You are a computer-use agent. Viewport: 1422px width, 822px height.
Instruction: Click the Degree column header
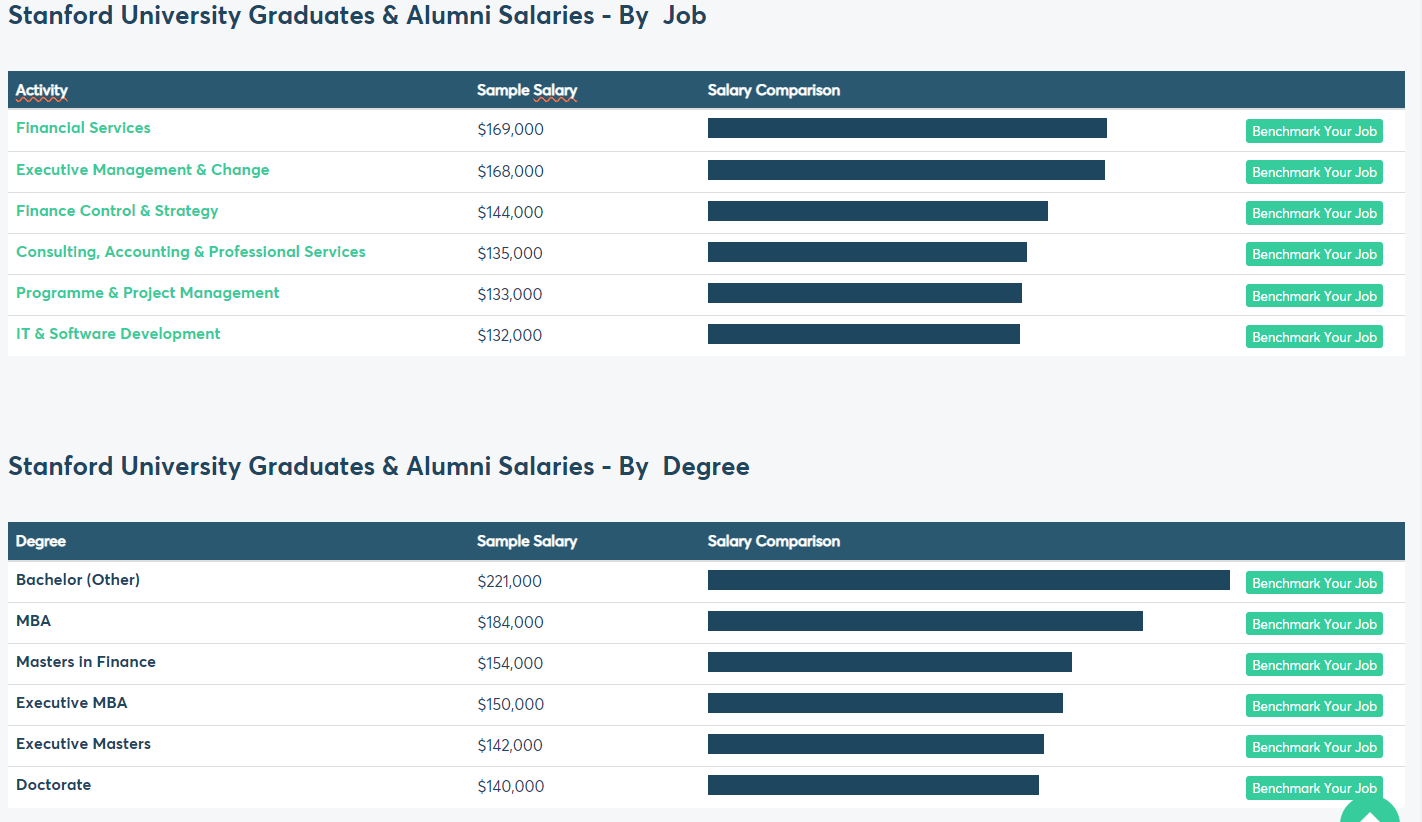[x=40, y=541]
